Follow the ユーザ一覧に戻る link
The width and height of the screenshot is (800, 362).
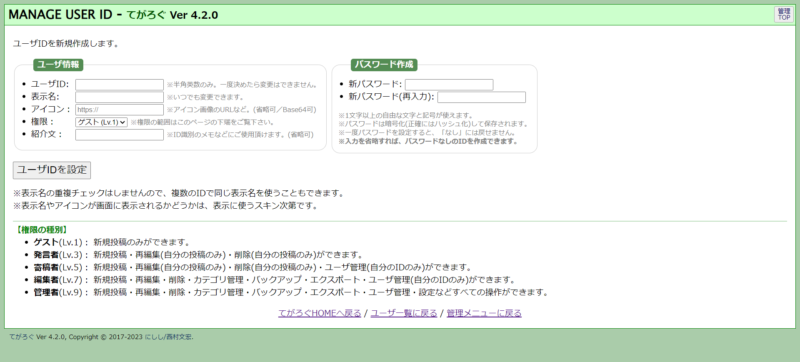[404, 313]
